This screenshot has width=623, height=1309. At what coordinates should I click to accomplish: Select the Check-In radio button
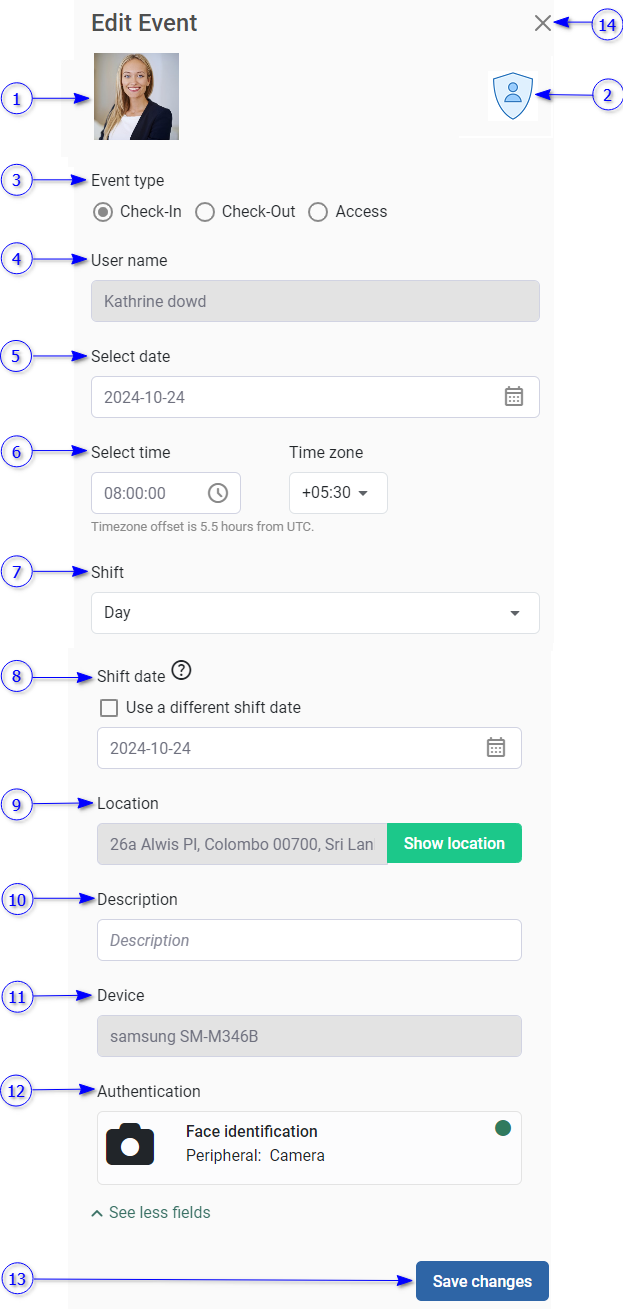[x=102, y=212]
